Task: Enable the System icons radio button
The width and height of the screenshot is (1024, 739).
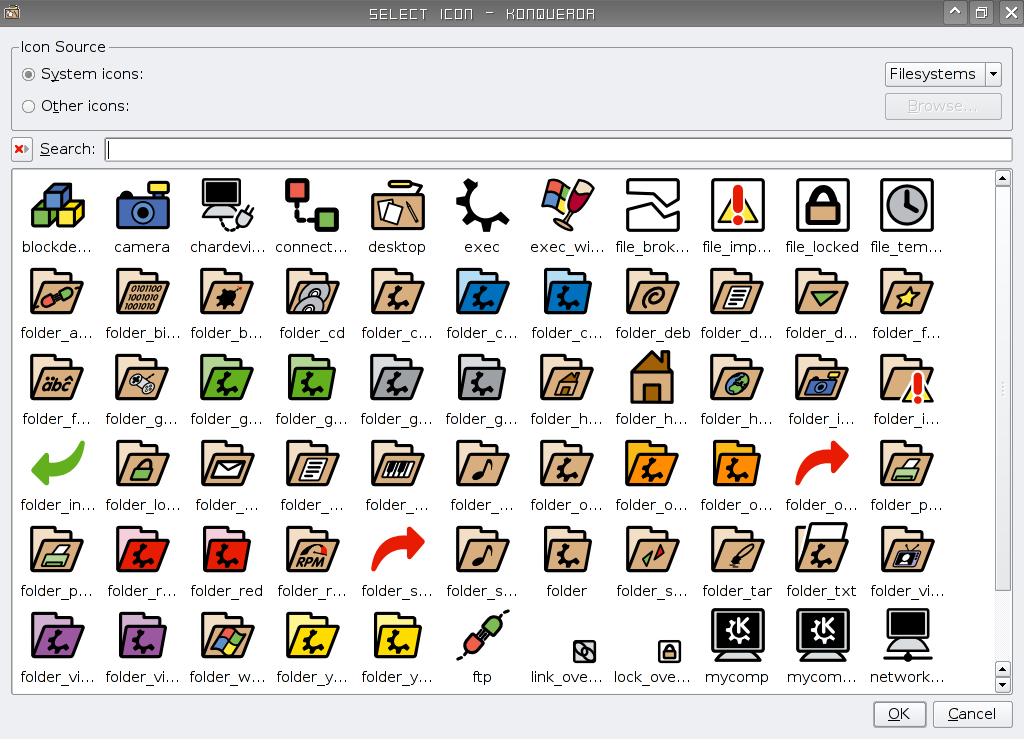Action: pyautogui.click(x=28, y=74)
